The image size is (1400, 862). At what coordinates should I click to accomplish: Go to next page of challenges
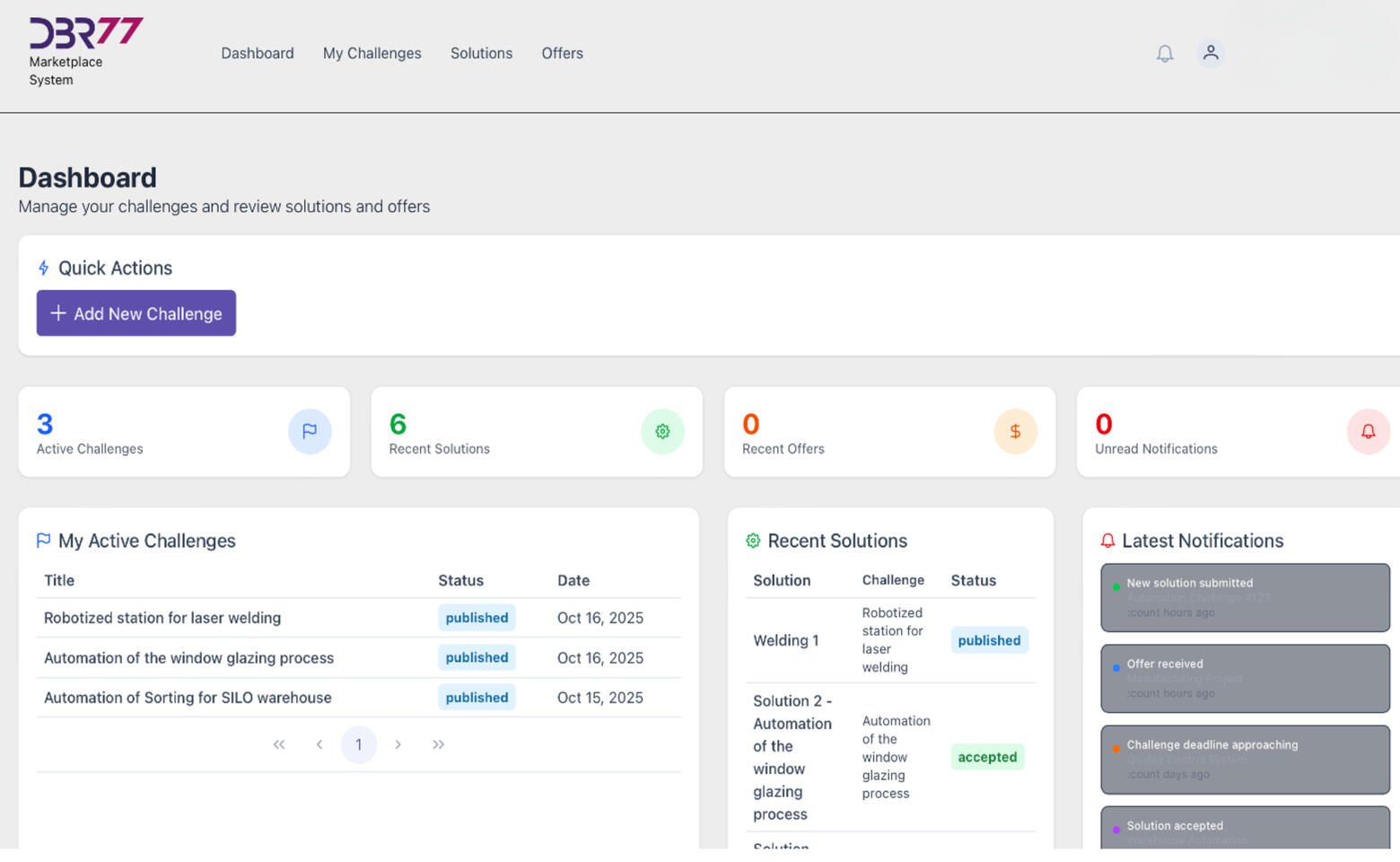[x=398, y=744]
